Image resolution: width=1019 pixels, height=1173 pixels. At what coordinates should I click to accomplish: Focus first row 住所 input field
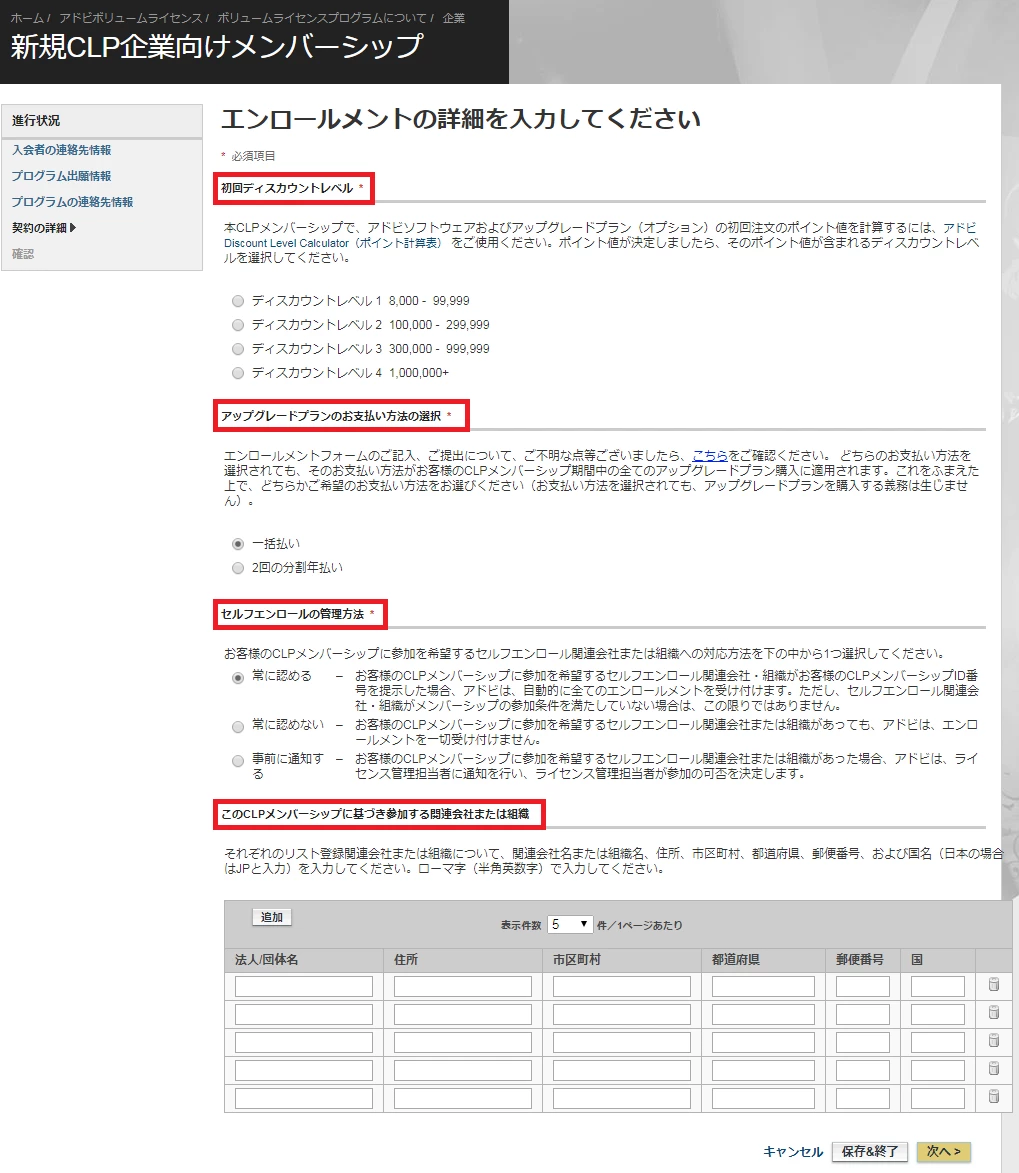(462, 986)
